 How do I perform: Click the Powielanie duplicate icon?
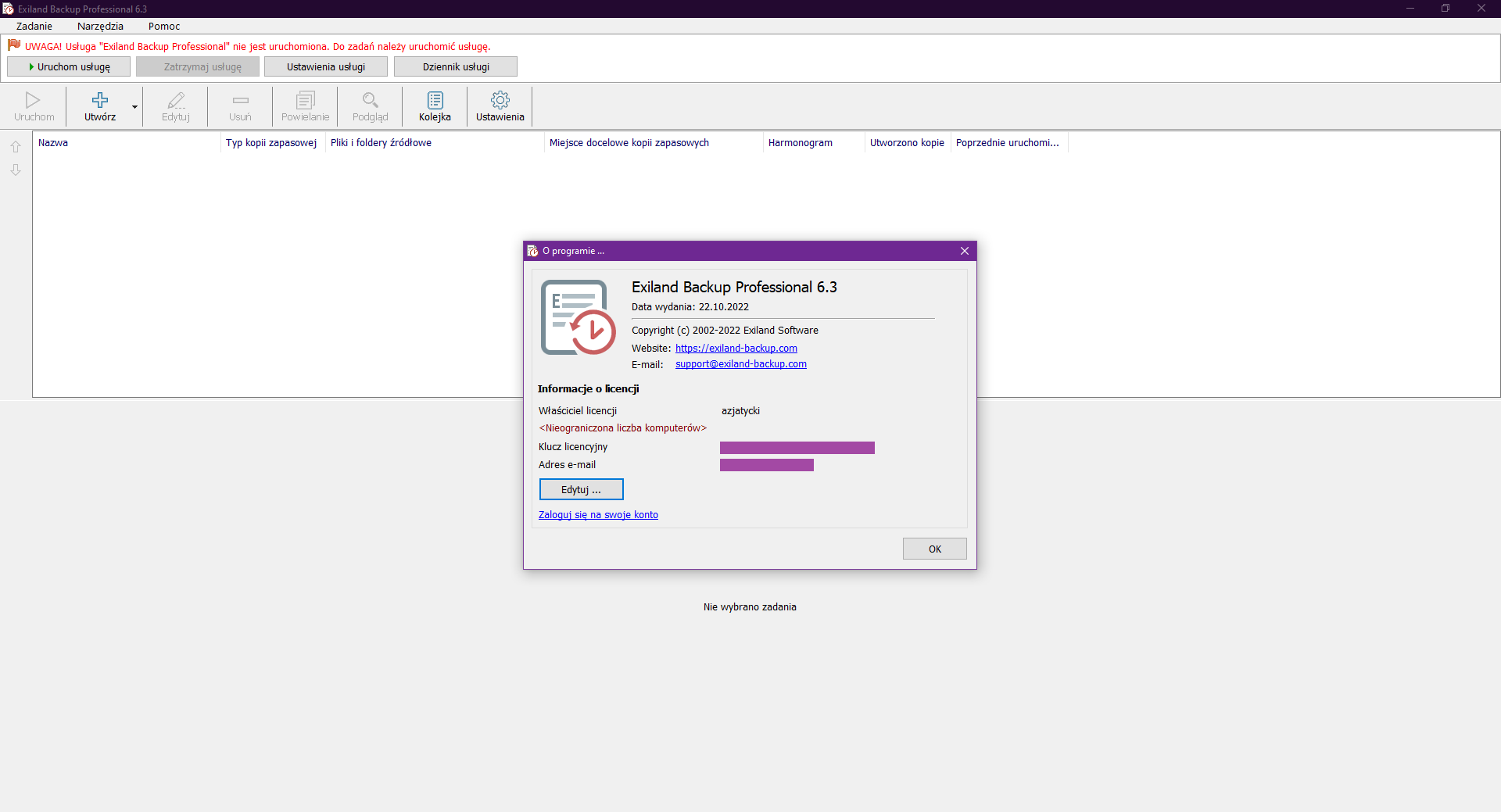tap(305, 100)
